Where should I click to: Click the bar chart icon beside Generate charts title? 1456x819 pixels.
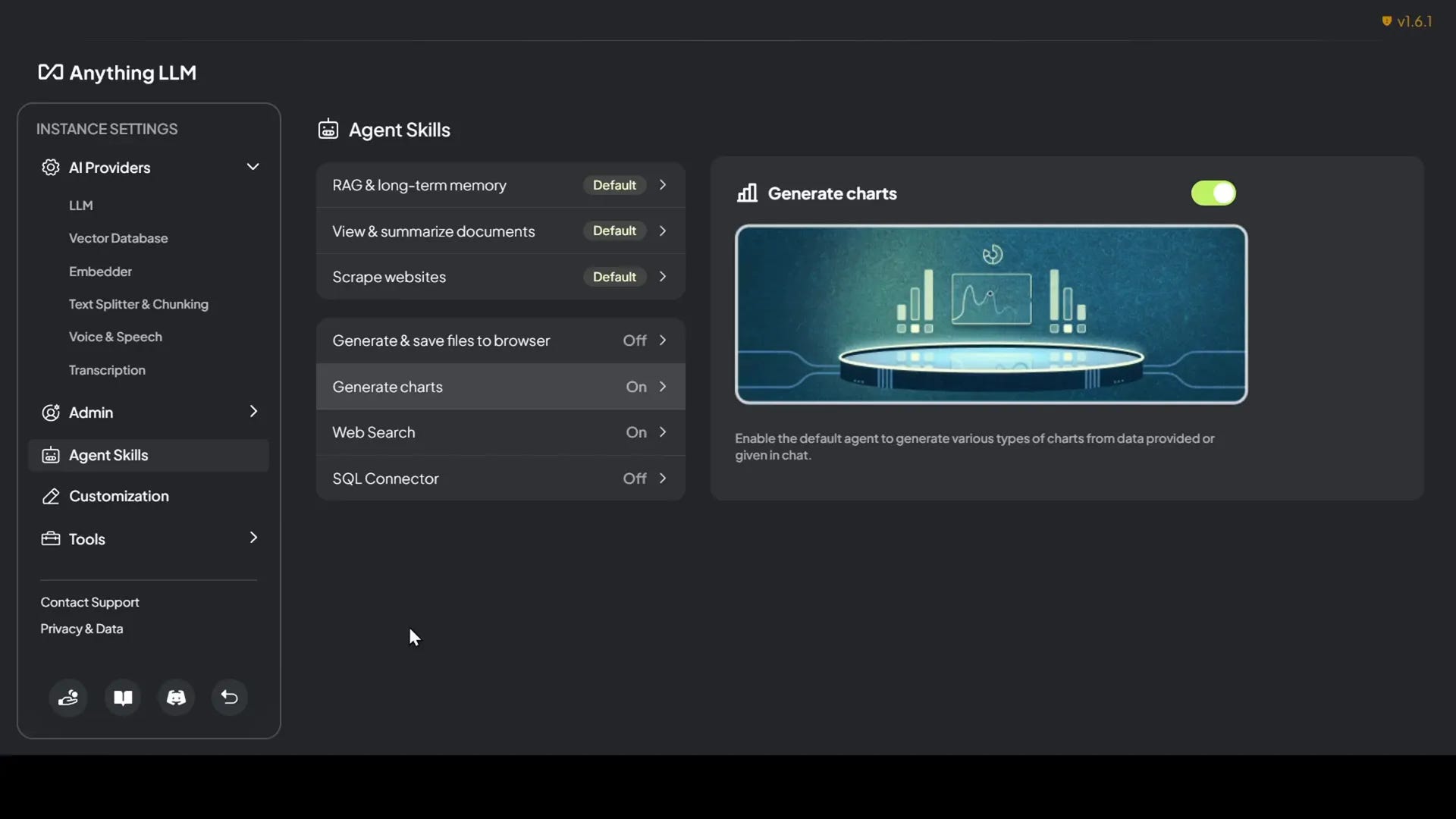coord(747,193)
